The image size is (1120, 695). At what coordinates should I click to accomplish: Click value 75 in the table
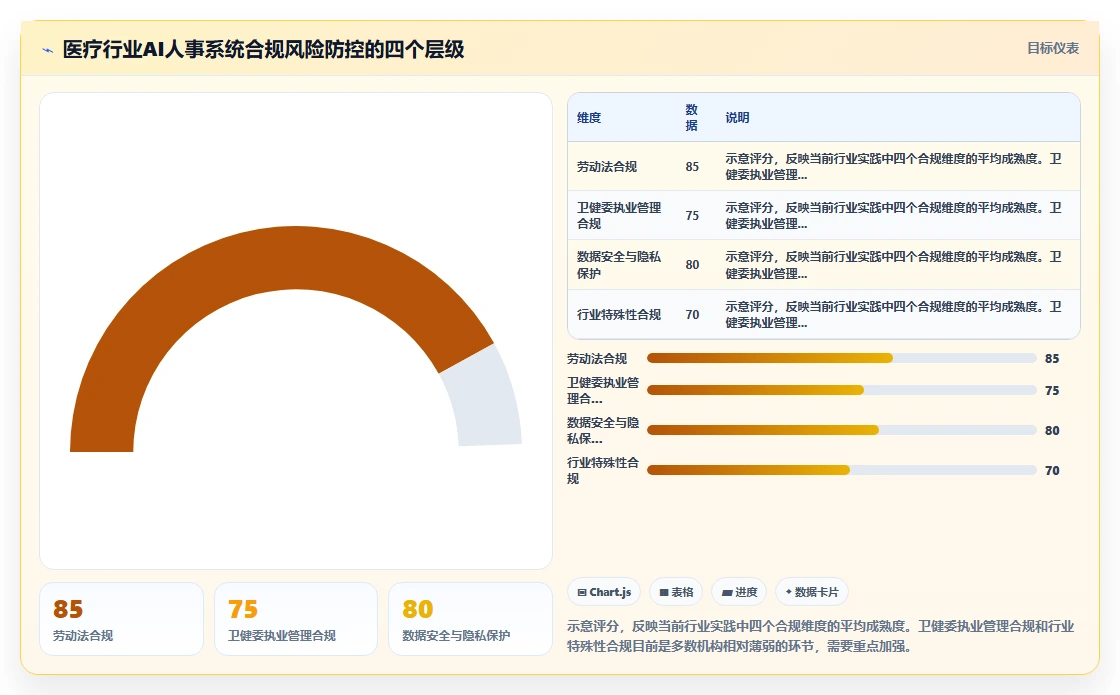[x=692, y=216]
